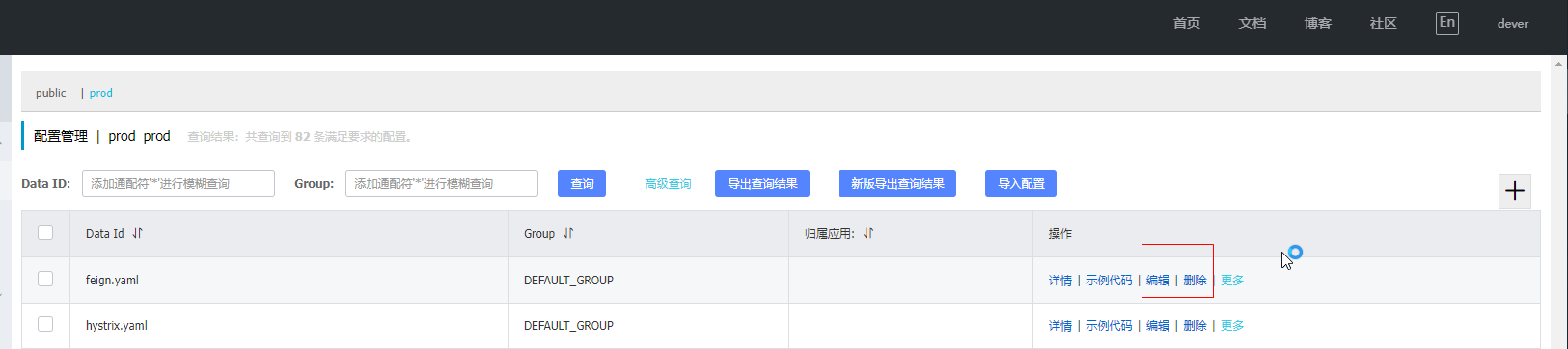This screenshot has height=349, width=1568.
Task: Open 示例代码 for feign.yaml
Action: point(1109,281)
